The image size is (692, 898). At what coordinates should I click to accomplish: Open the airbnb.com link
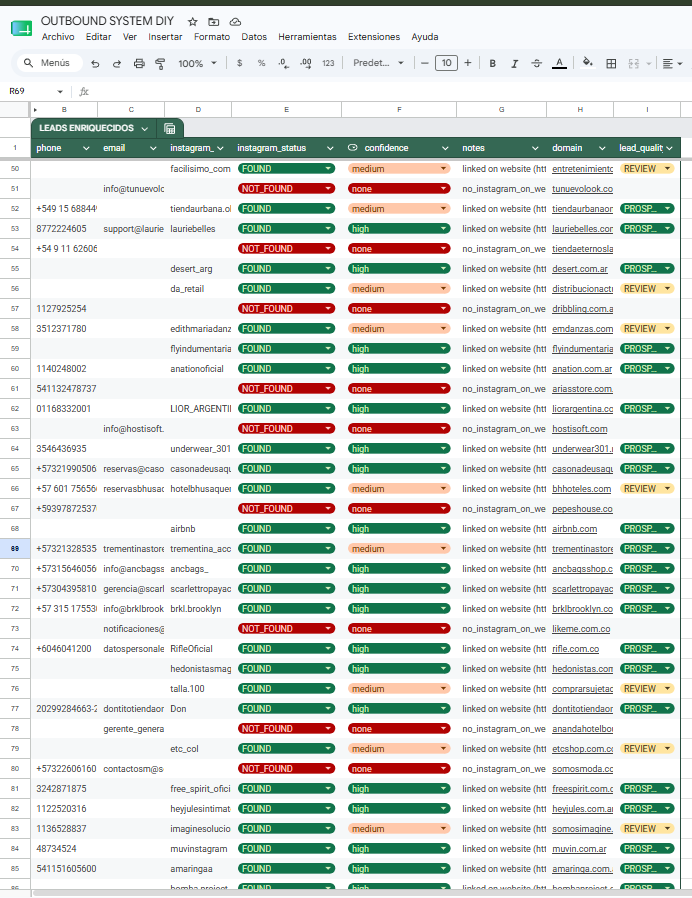[575, 529]
